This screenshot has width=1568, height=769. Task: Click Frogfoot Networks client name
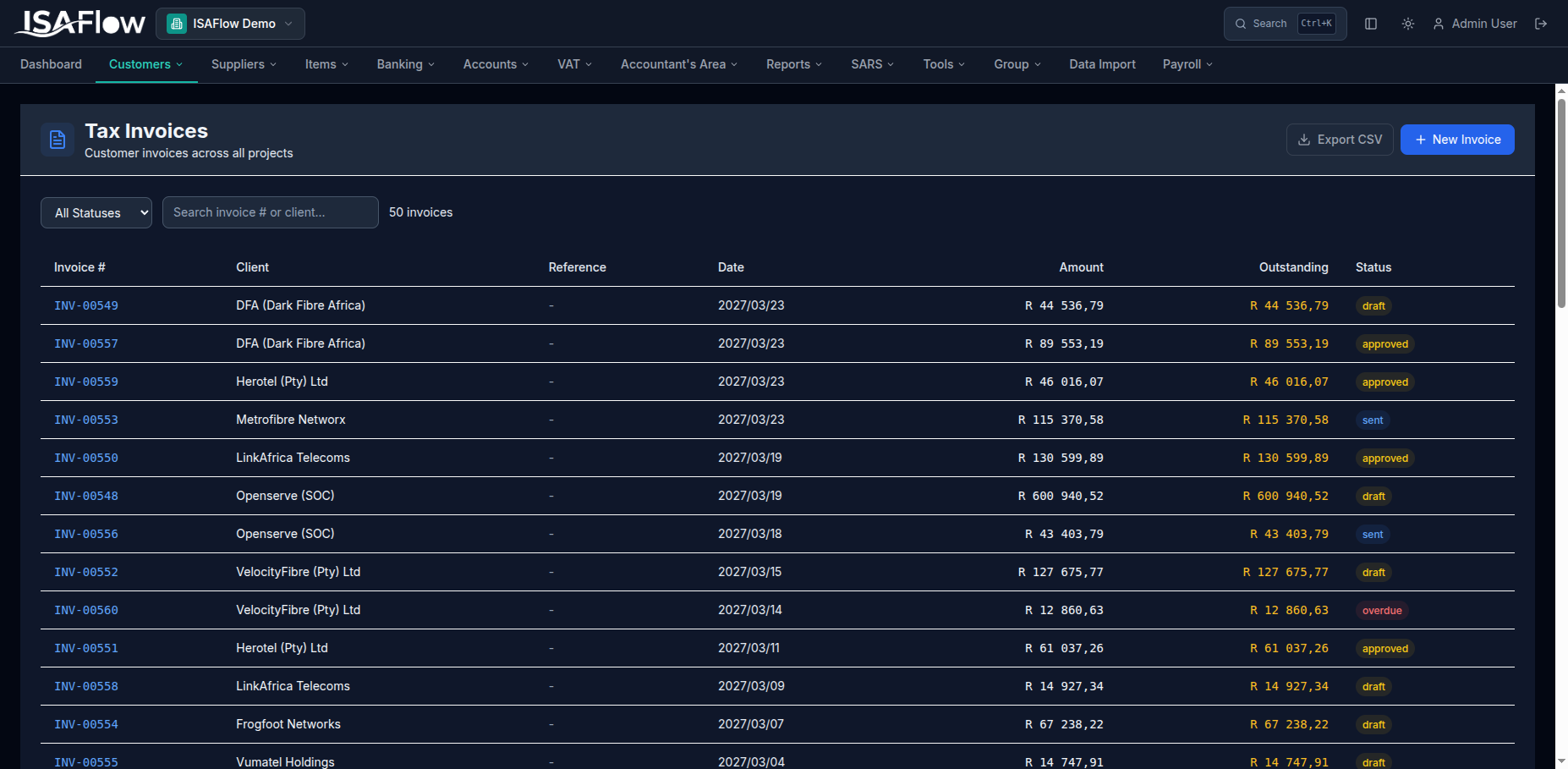[x=288, y=724]
